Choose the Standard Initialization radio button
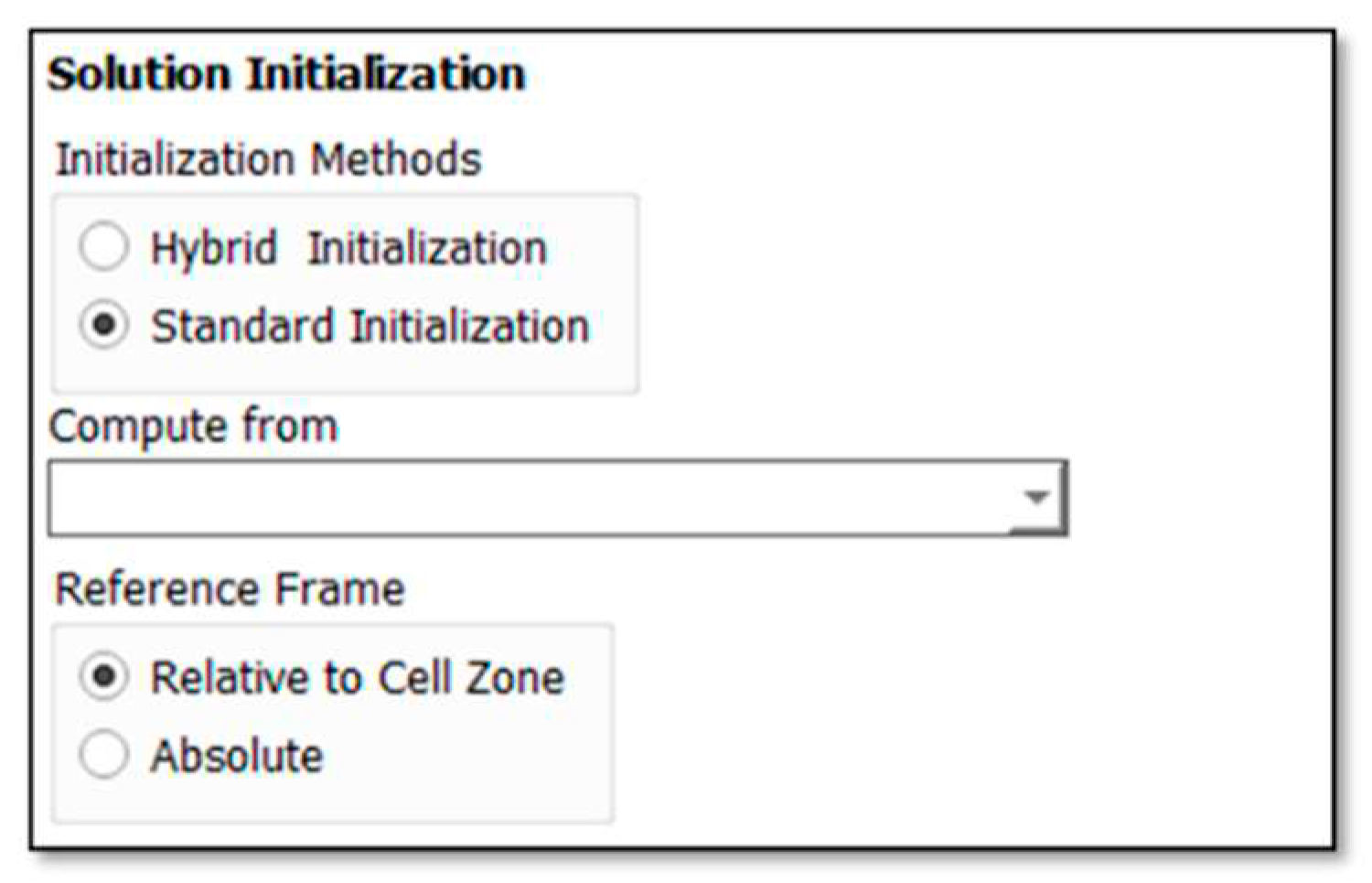1372x883 pixels. pos(103,326)
